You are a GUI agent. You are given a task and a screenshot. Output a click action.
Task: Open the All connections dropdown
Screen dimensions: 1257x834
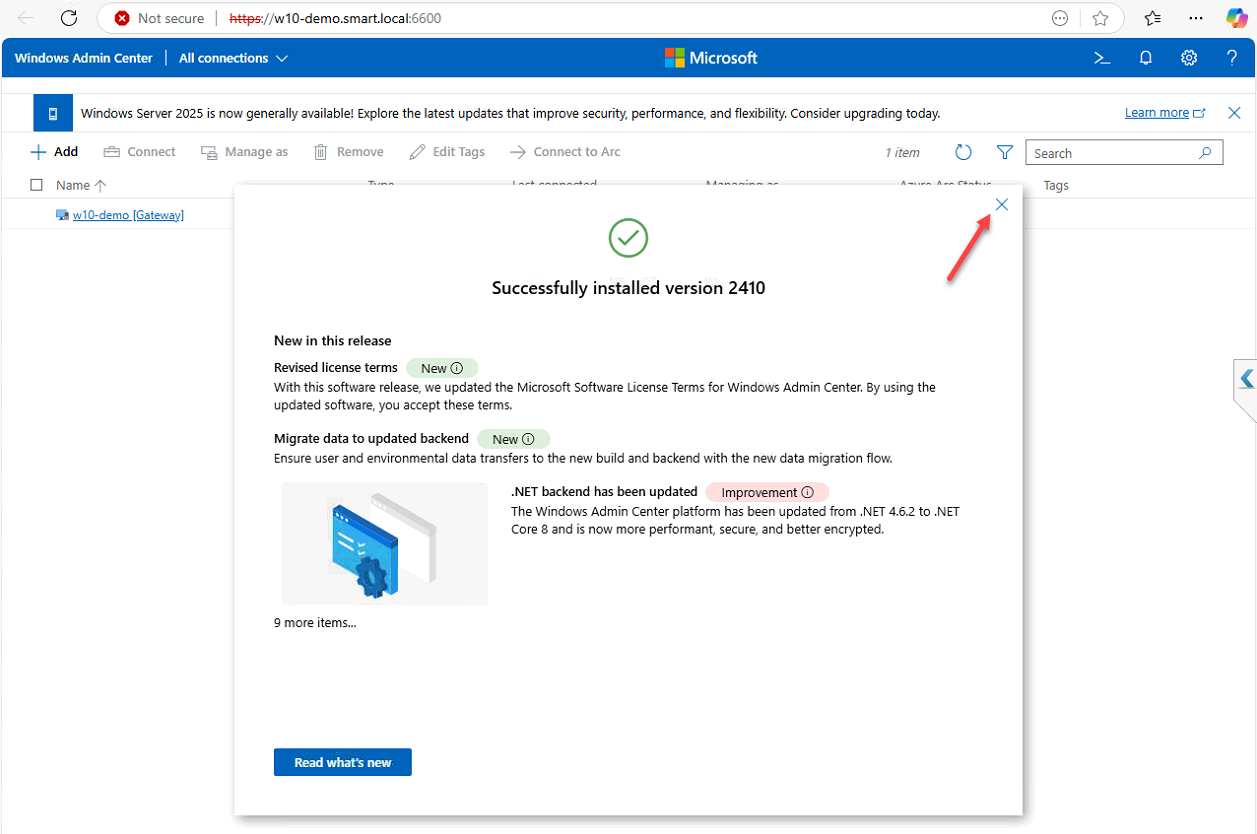tap(233, 58)
